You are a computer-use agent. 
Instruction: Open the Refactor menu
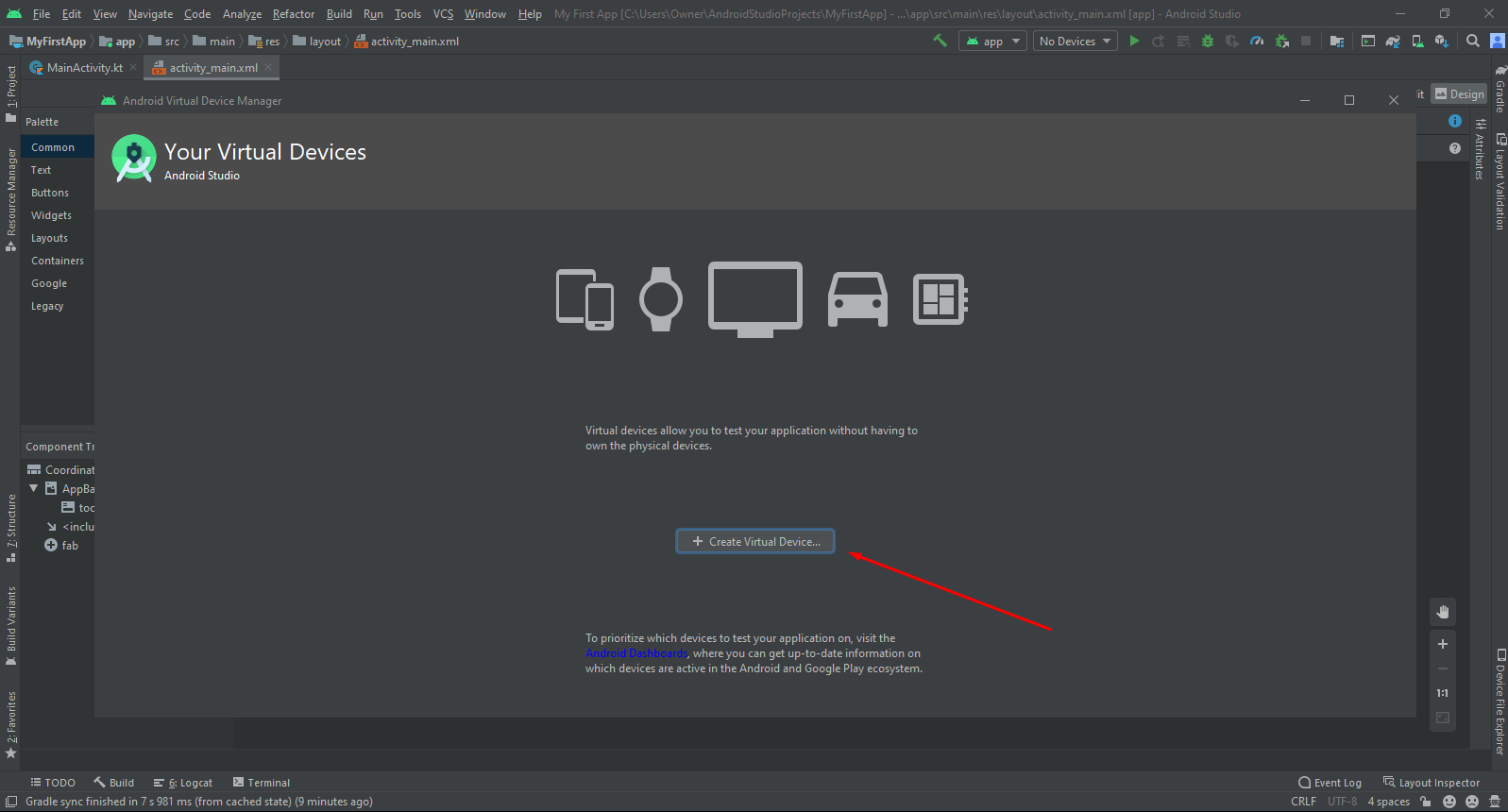(x=294, y=14)
